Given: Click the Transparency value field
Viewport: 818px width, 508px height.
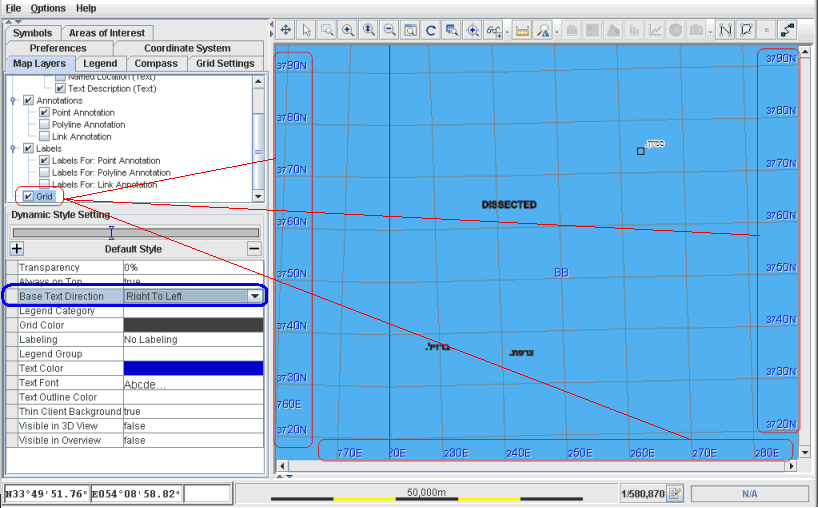Looking at the screenshot, I should click(193, 268).
